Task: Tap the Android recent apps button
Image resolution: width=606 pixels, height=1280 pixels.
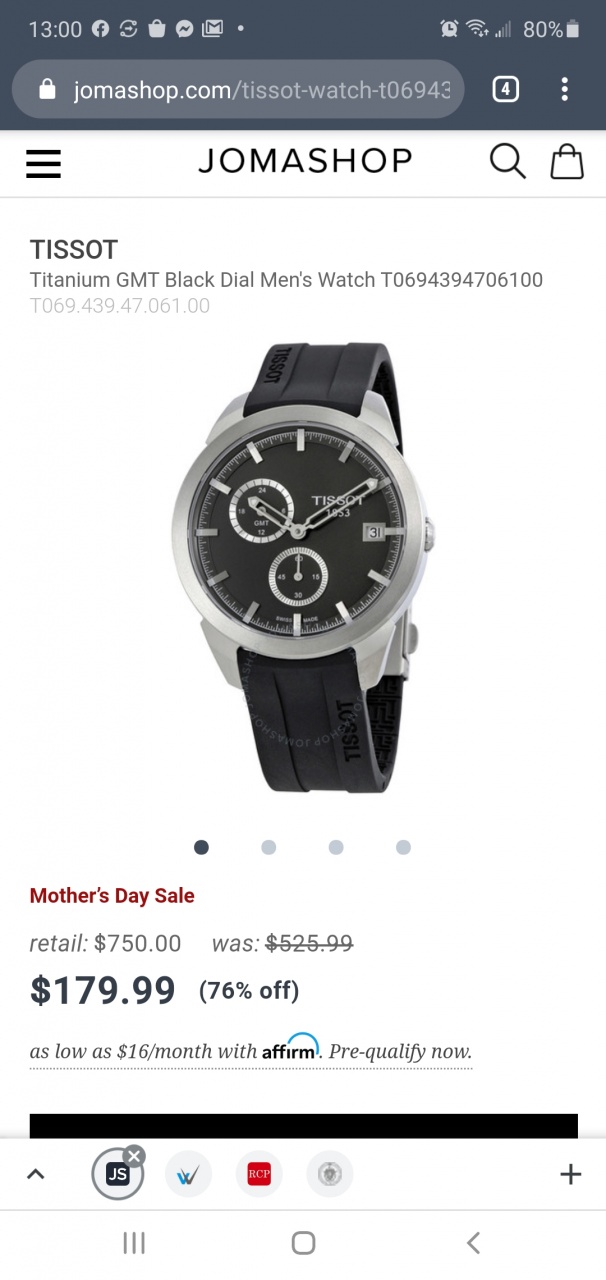Action: pyautogui.click(x=134, y=1243)
